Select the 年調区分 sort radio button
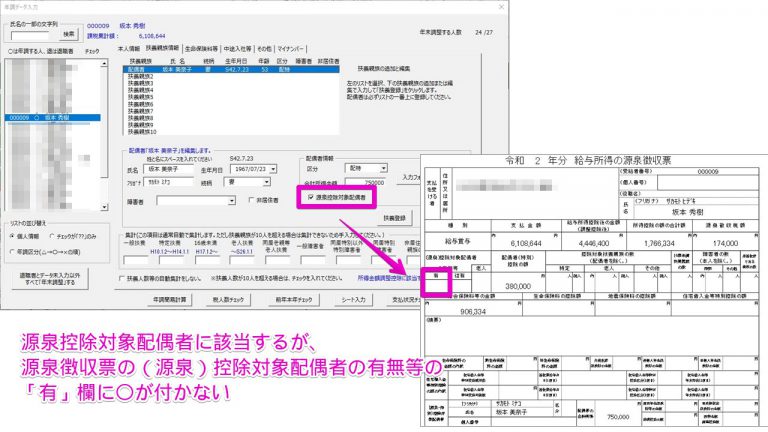Viewport: 768px width, 432px height. 12,252
